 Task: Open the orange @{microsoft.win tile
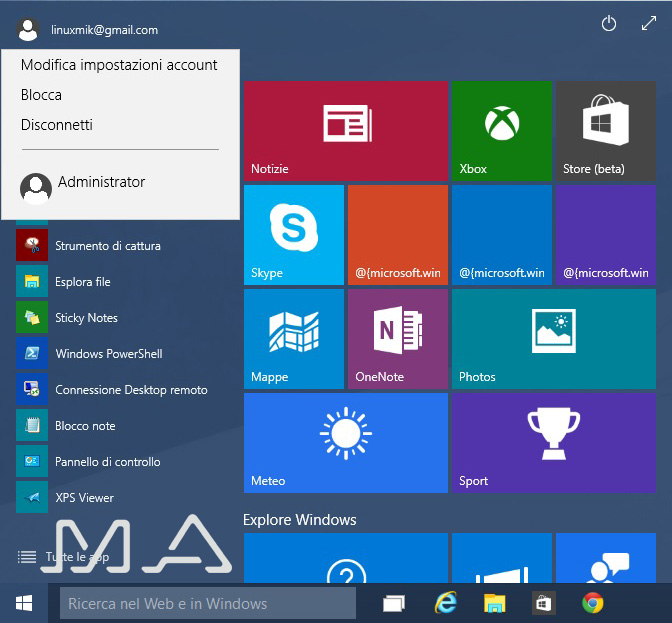coord(398,235)
